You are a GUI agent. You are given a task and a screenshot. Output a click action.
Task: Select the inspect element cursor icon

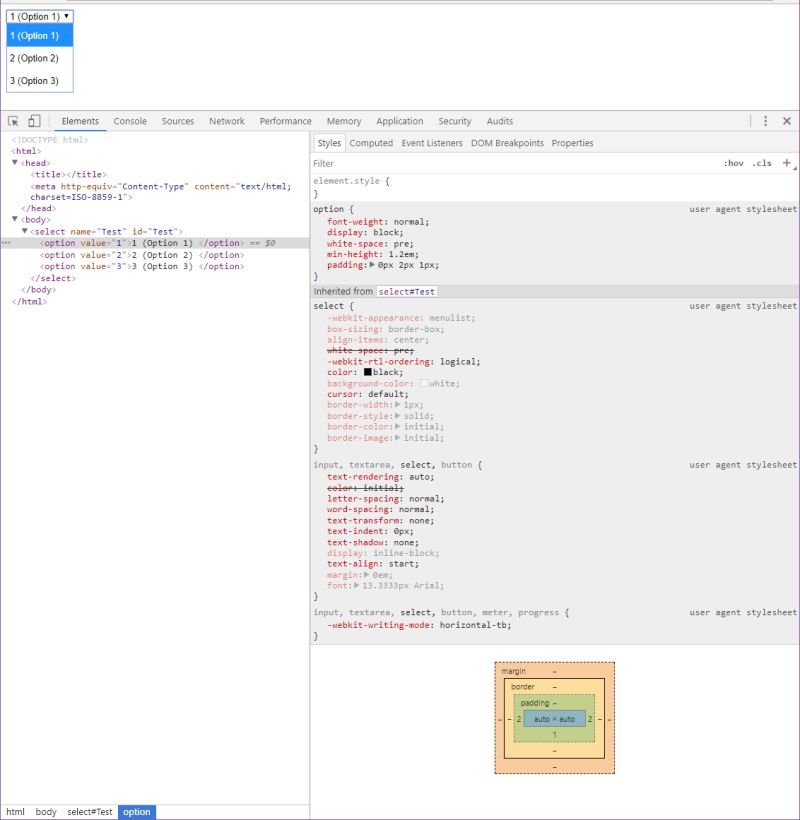click(x=14, y=120)
